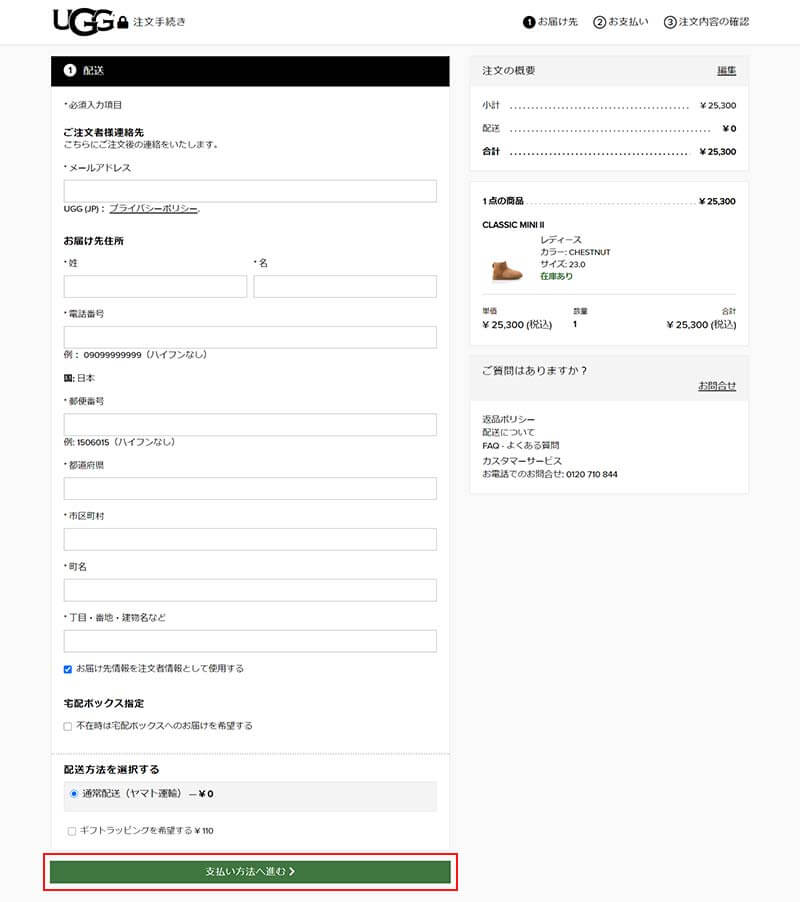The width and height of the screenshot is (800, 902).
Task: Click the Classic Mini II boot thumbnail
Action: pyautogui.click(x=507, y=270)
